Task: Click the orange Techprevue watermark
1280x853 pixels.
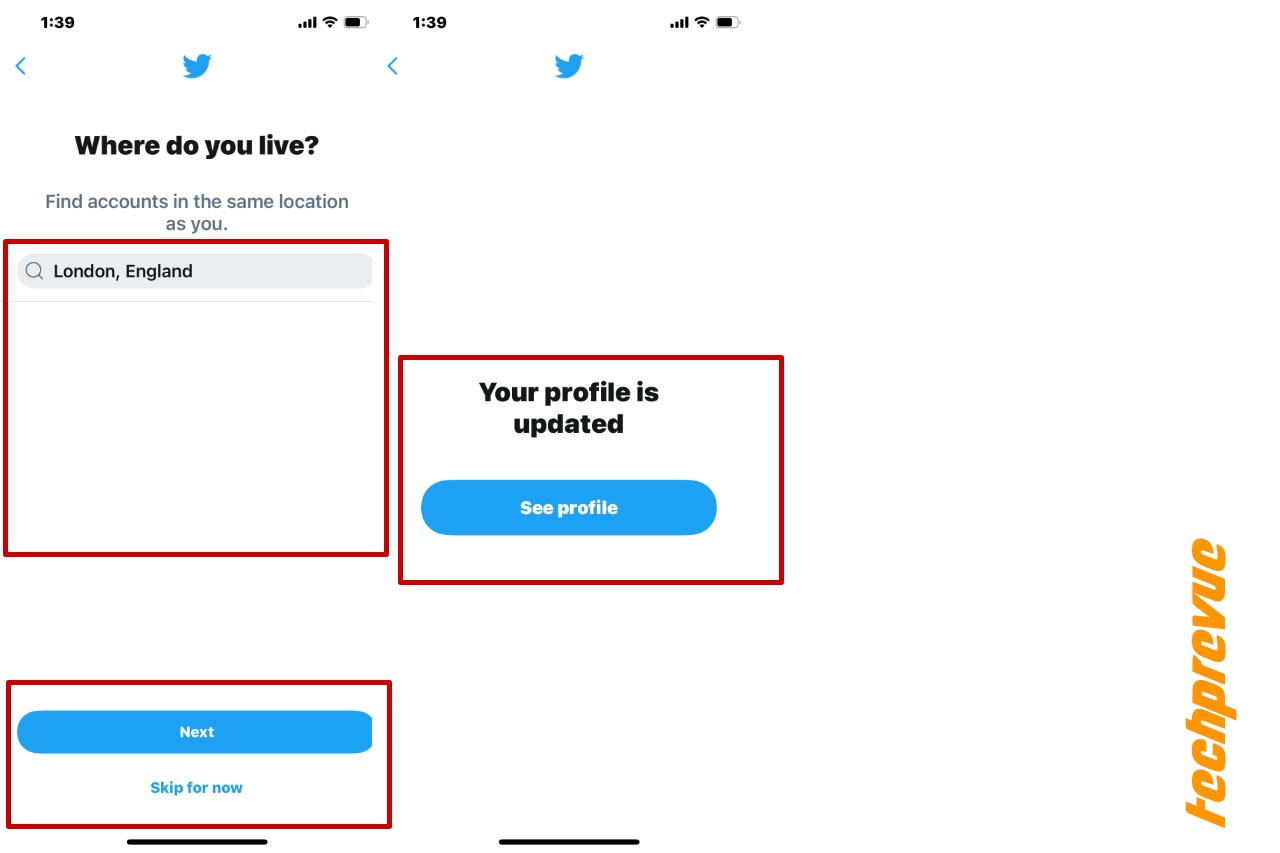Action: (x=1208, y=684)
